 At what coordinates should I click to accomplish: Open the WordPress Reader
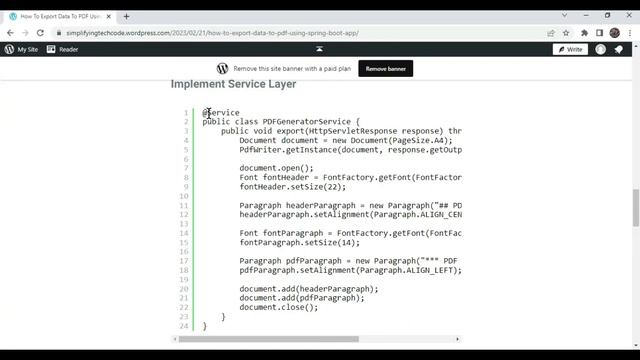[62, 49]
